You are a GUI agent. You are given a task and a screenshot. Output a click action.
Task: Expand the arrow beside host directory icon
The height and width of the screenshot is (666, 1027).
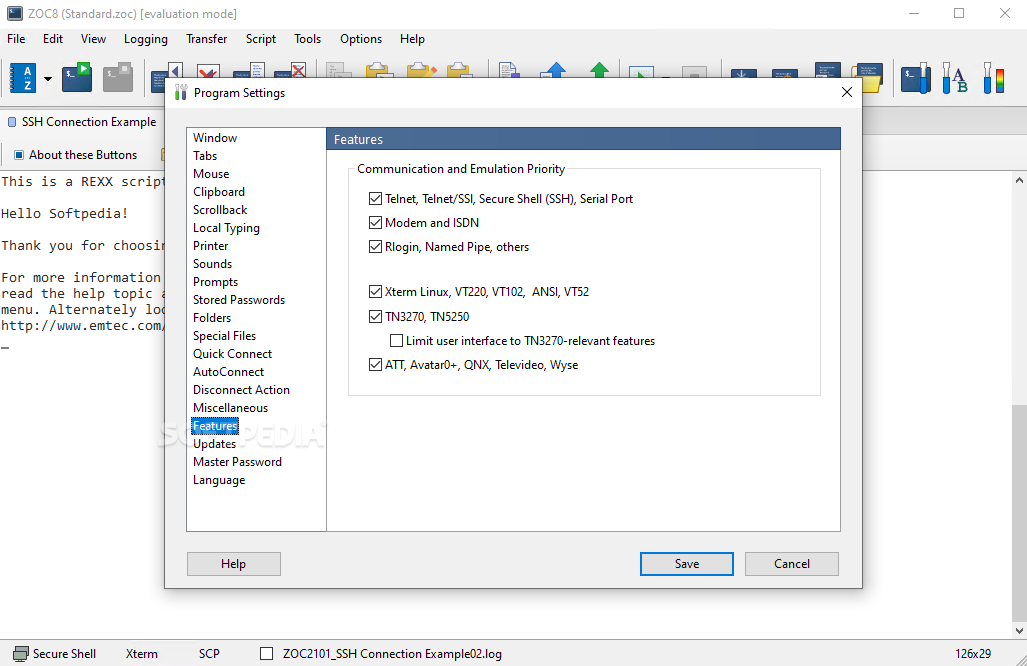48,79
